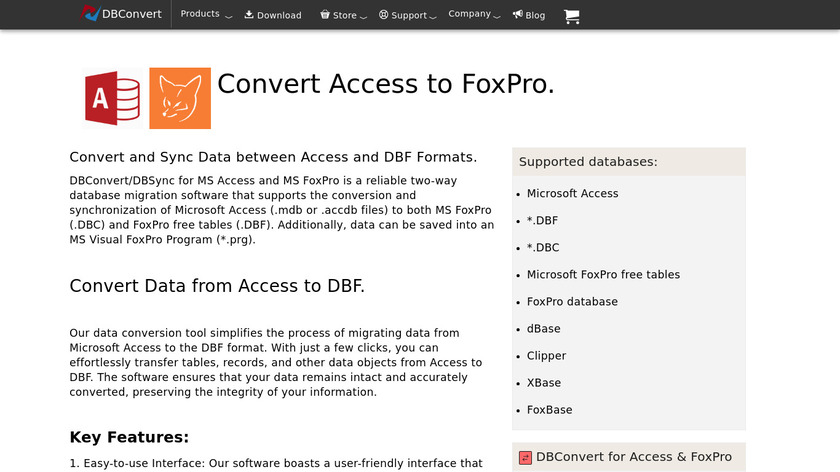Screen dimensions: 840x472
Task: Select '*.DBF' list item
Action: point(542,220)
